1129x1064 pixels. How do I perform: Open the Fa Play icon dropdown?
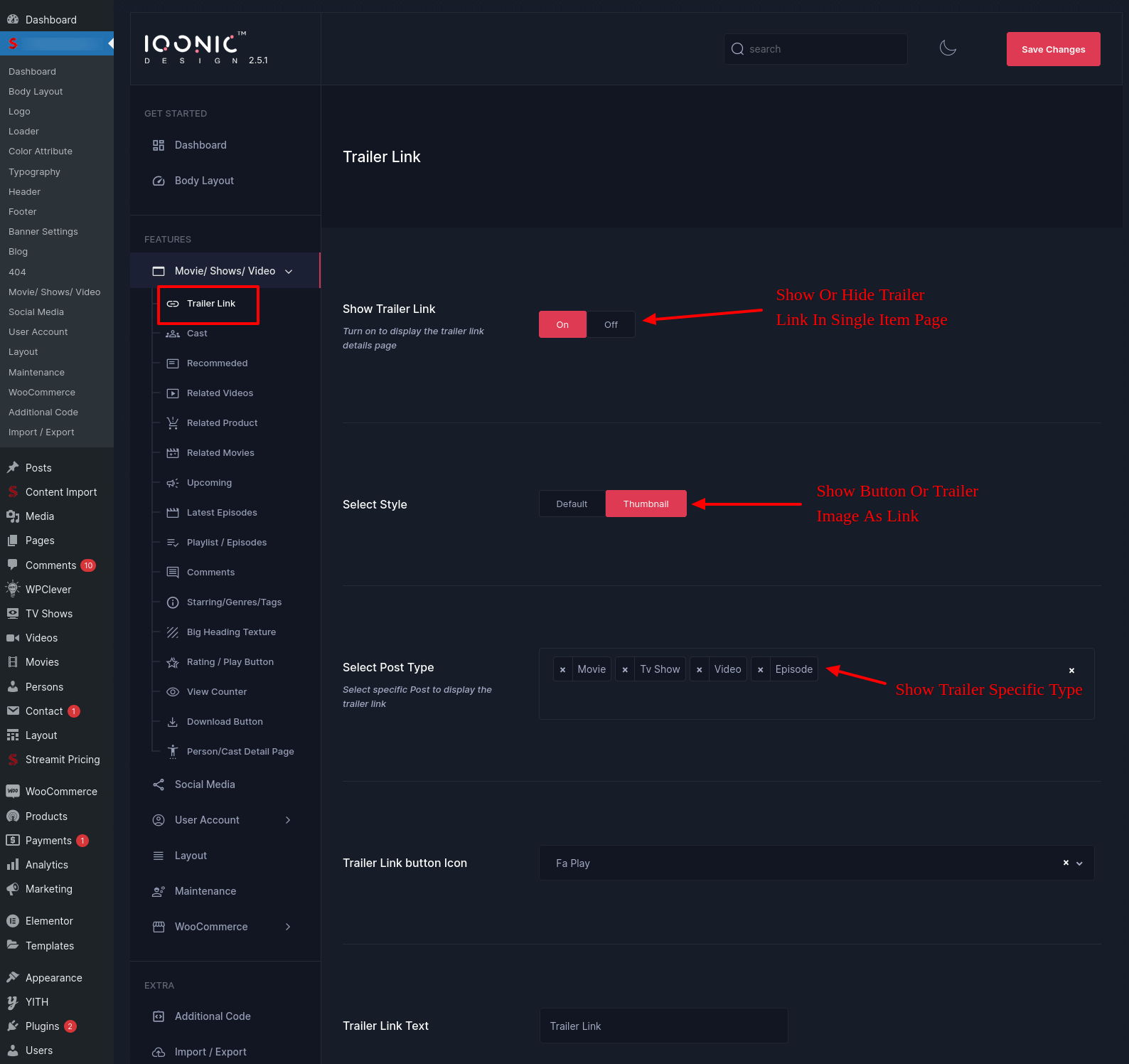coord(1079,863)
